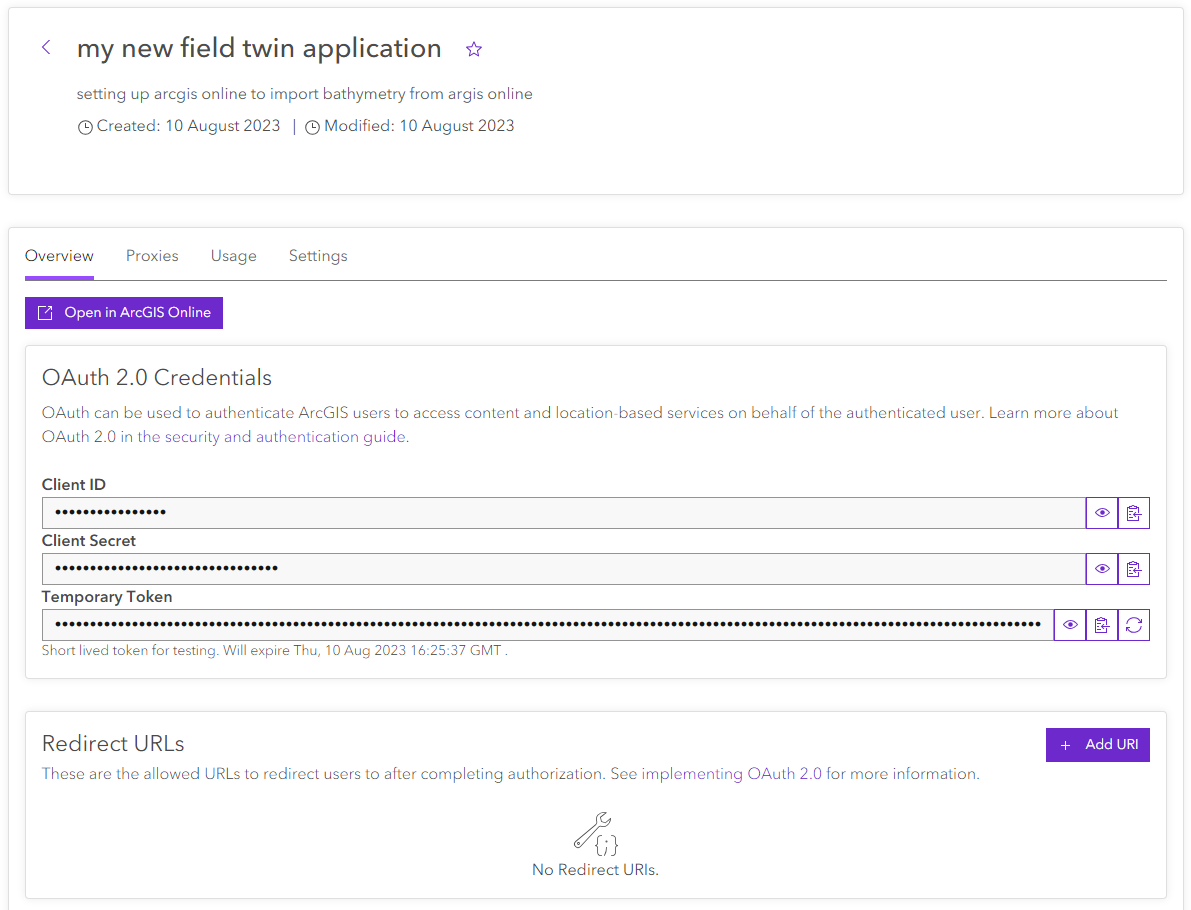Switch to the Overview tab

tap(59, 256)
